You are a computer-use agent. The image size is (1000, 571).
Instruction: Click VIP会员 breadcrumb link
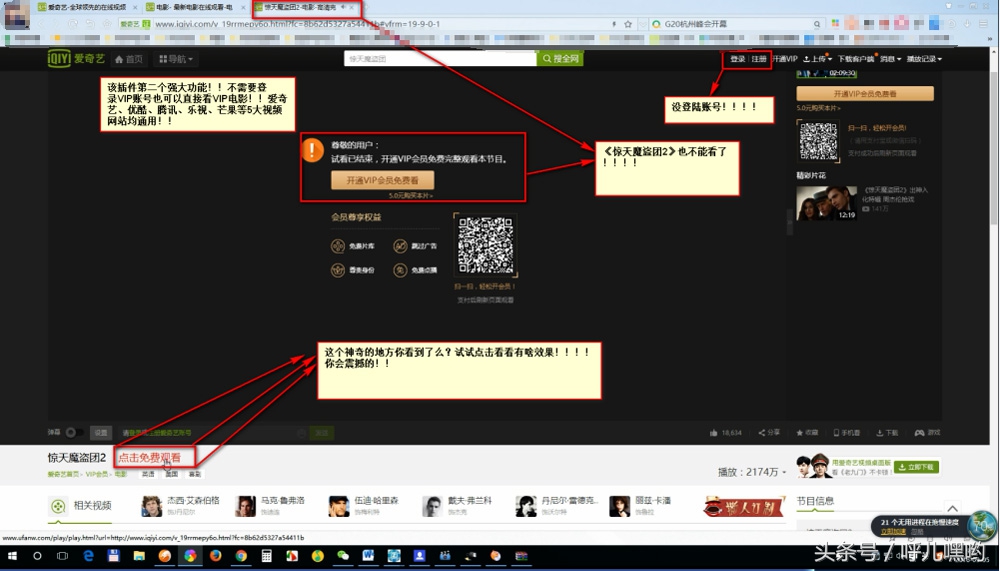97,474
